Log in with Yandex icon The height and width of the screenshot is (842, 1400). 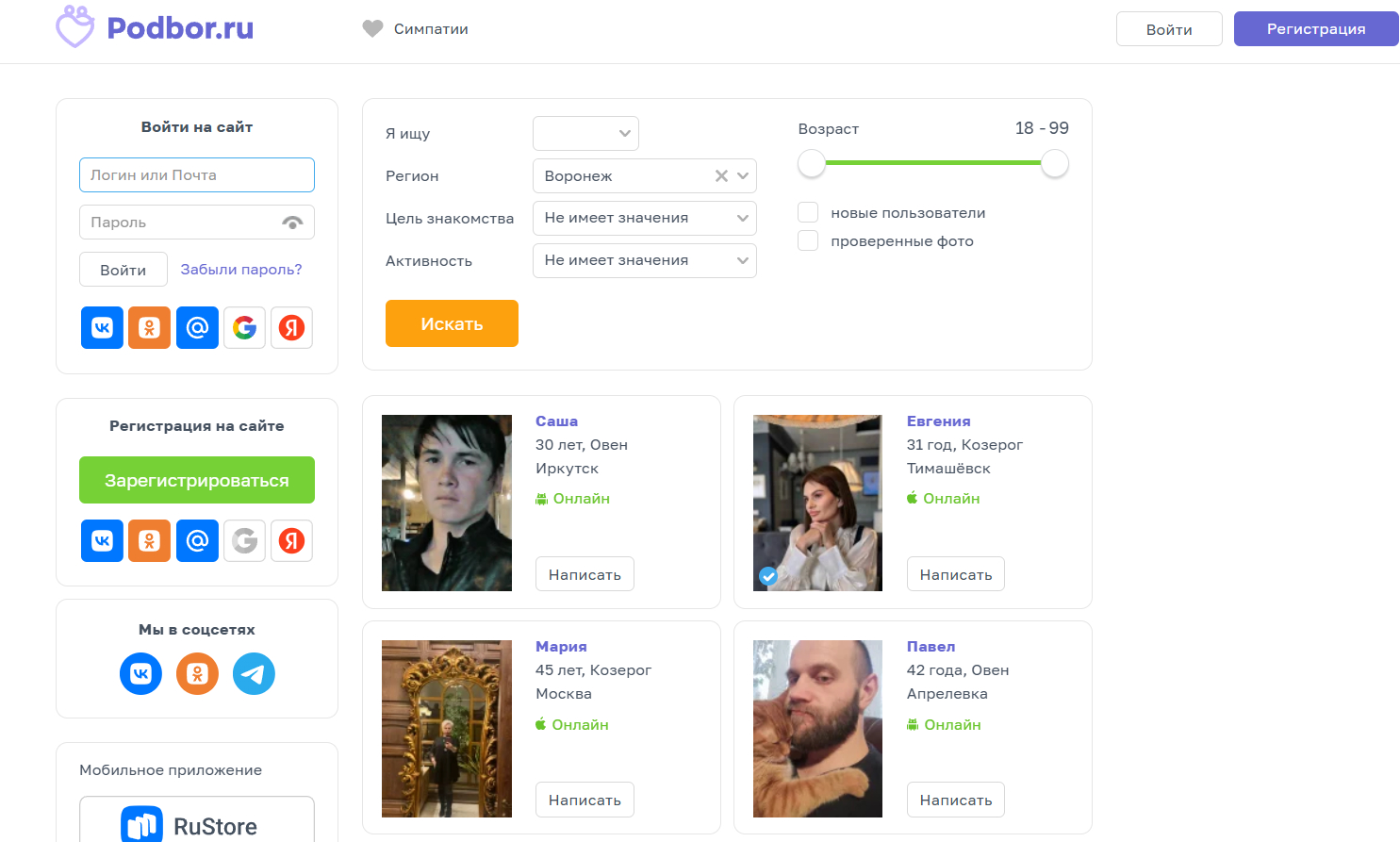(291, 328)
